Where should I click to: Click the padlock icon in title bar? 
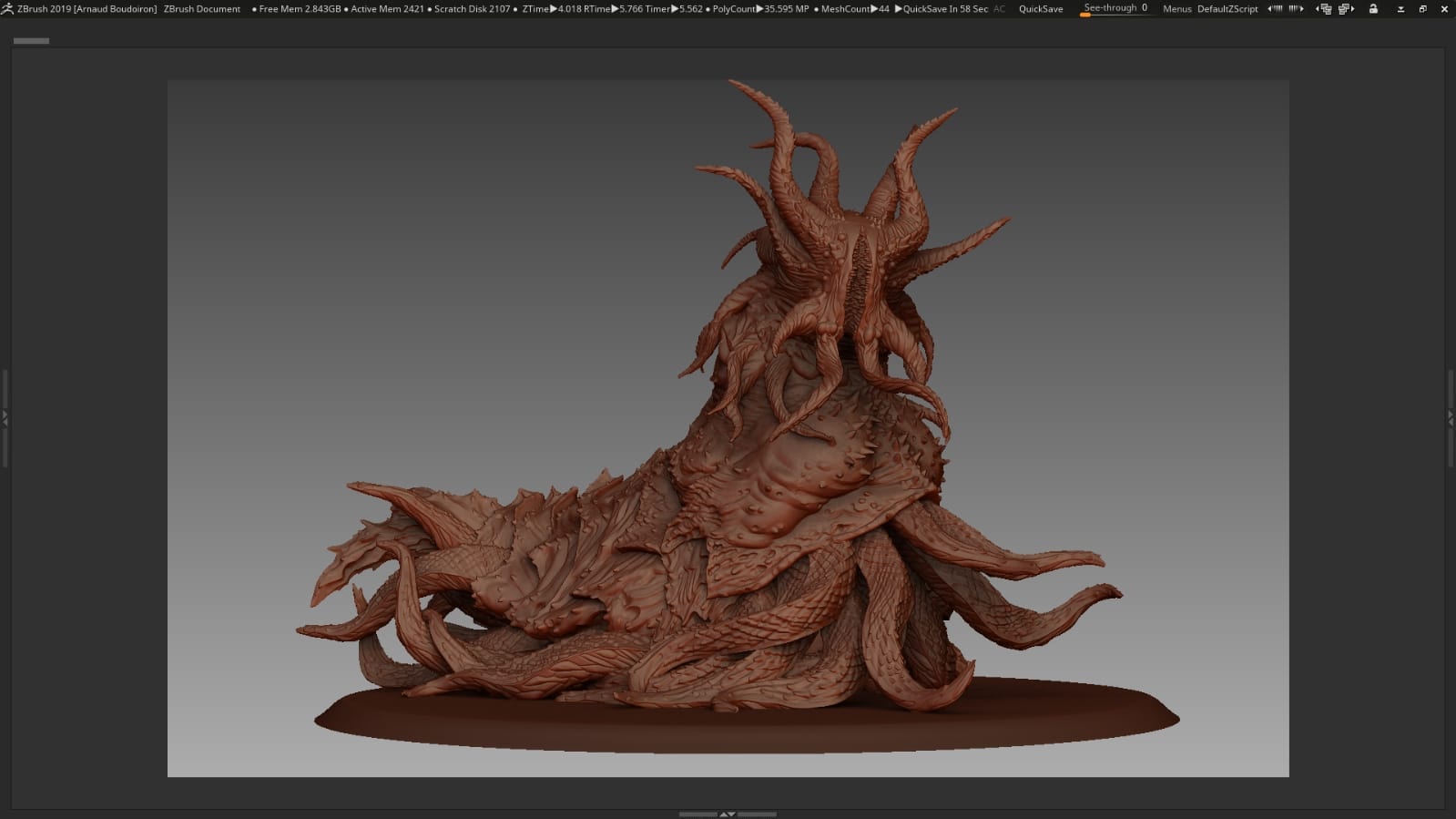[x=1373, y=8]
